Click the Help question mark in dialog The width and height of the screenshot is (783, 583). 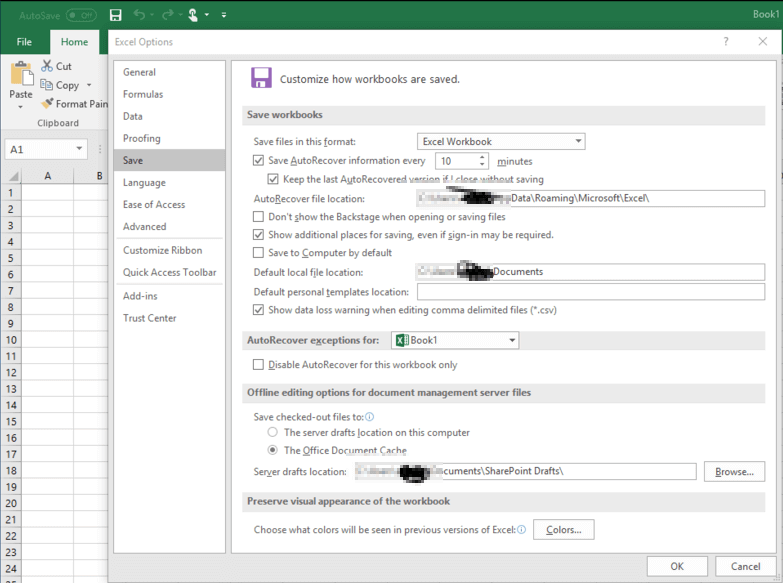(726, 42)
